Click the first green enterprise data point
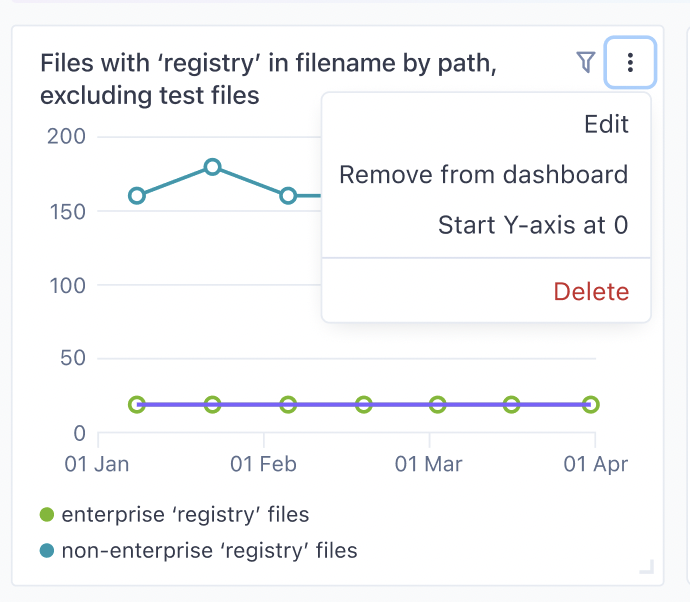 pos(137,405)
